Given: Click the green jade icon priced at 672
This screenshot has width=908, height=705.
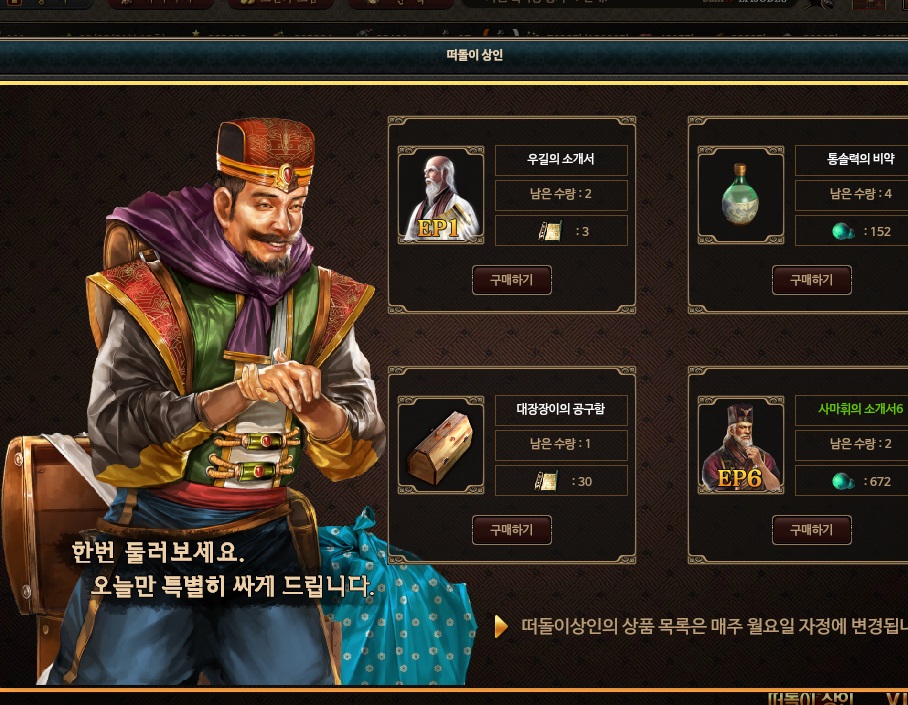Looking at the screenshot, I should (843, 481).
